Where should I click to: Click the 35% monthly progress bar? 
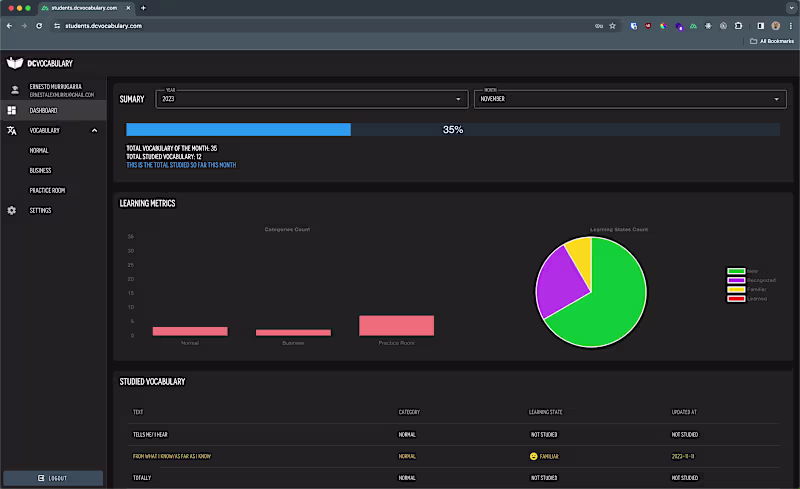pyautogui.click(x=452, y=130)
